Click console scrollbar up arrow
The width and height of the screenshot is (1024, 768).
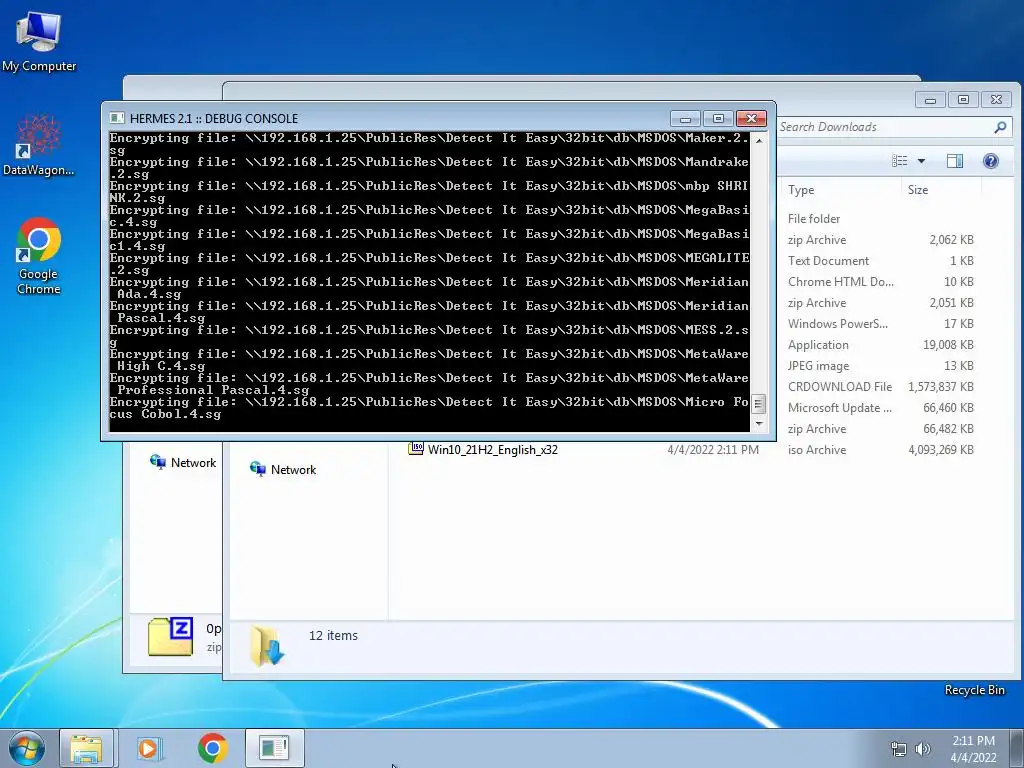point(759,140)
